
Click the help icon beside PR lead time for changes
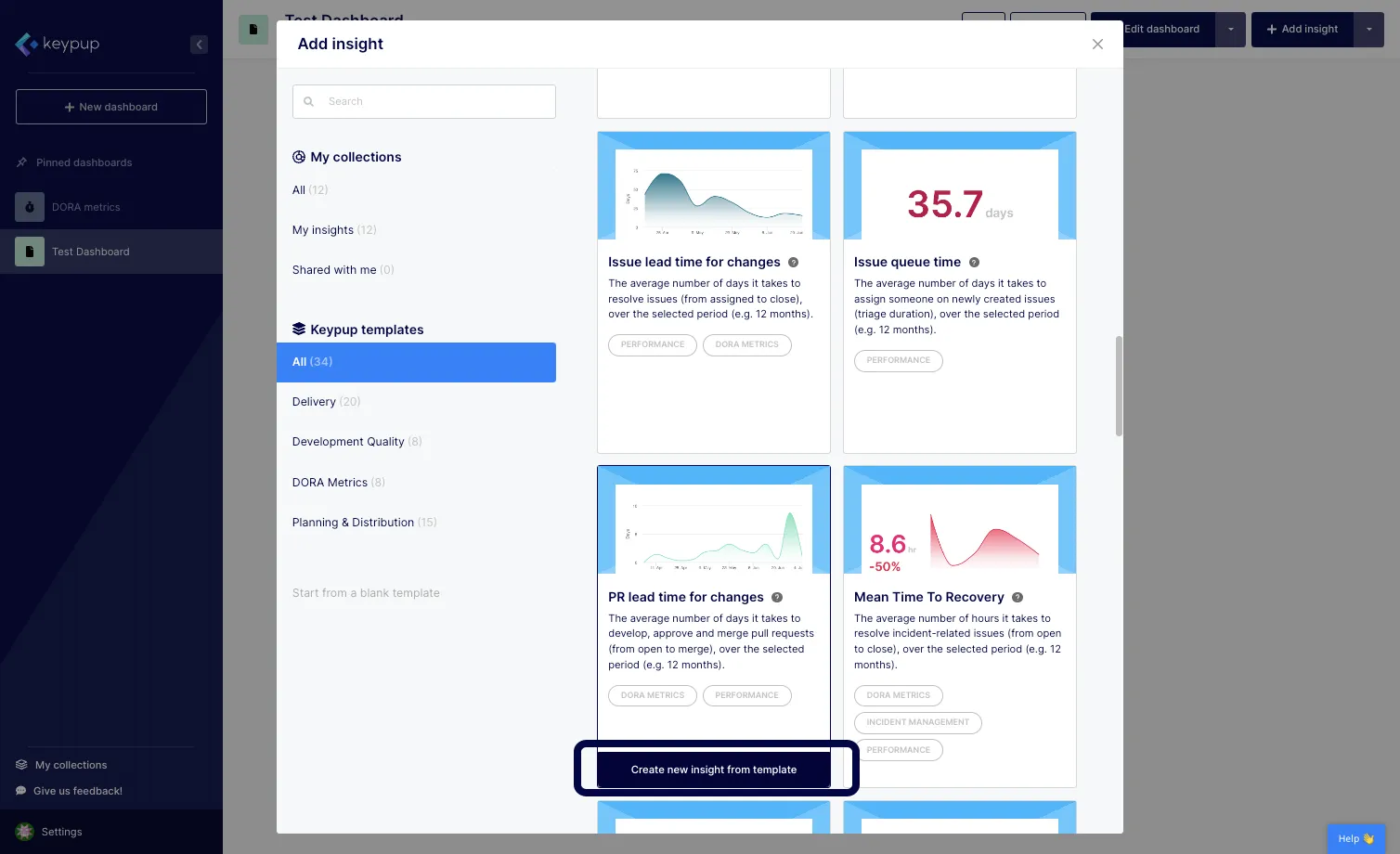pos(777,597)
